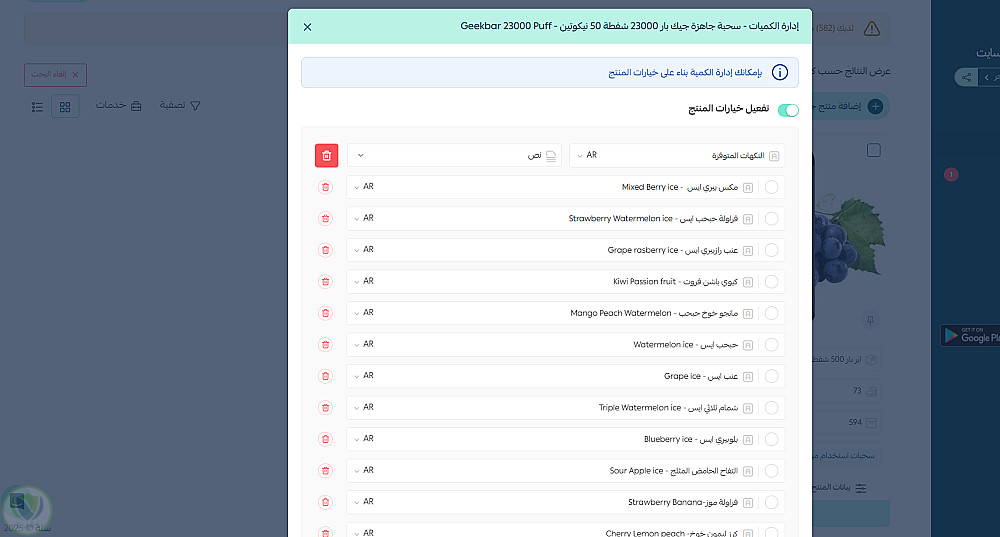Open the Google Play badge link
This screenshot has width=1000, height=537.
970,335
